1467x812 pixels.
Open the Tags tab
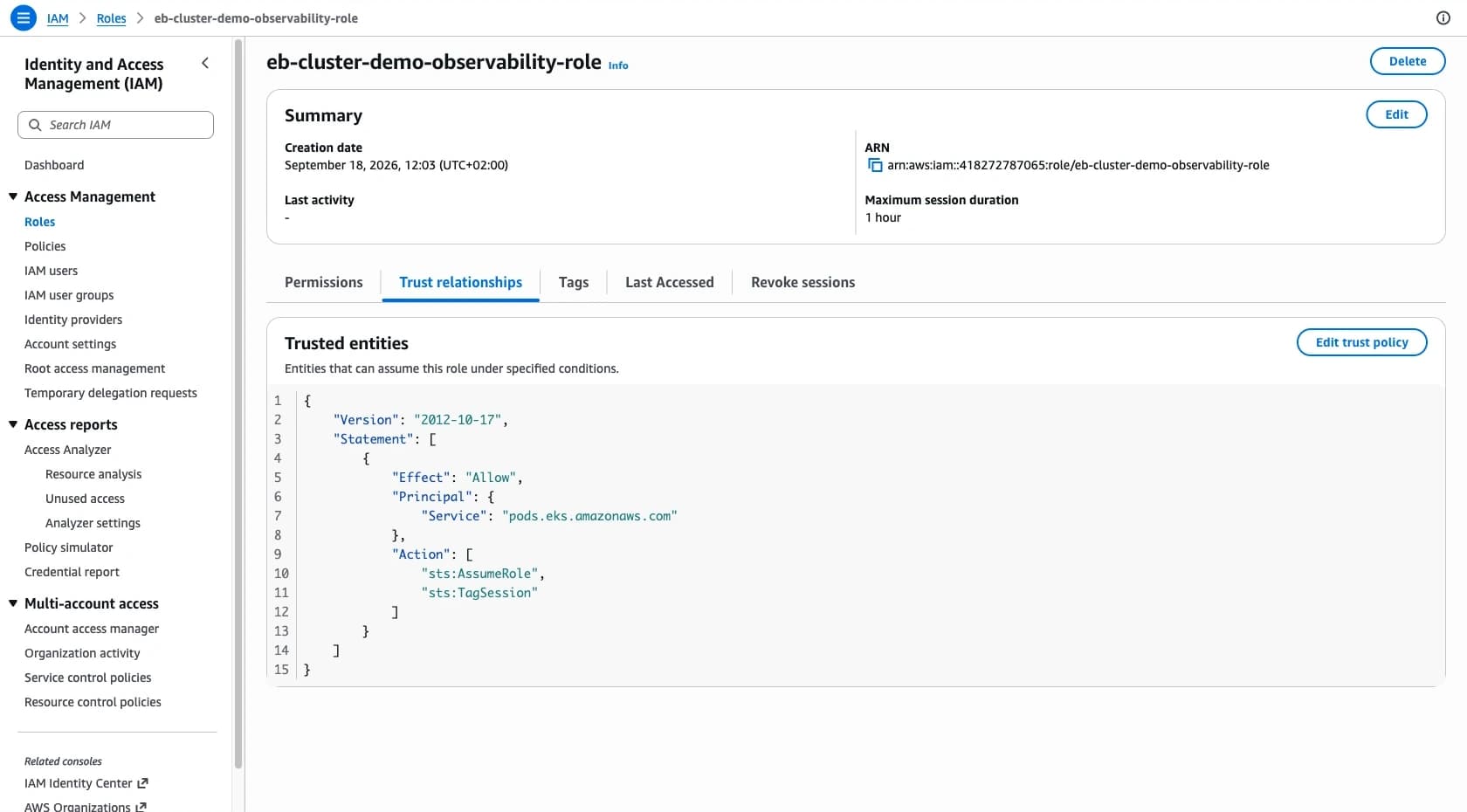point(574,282)
